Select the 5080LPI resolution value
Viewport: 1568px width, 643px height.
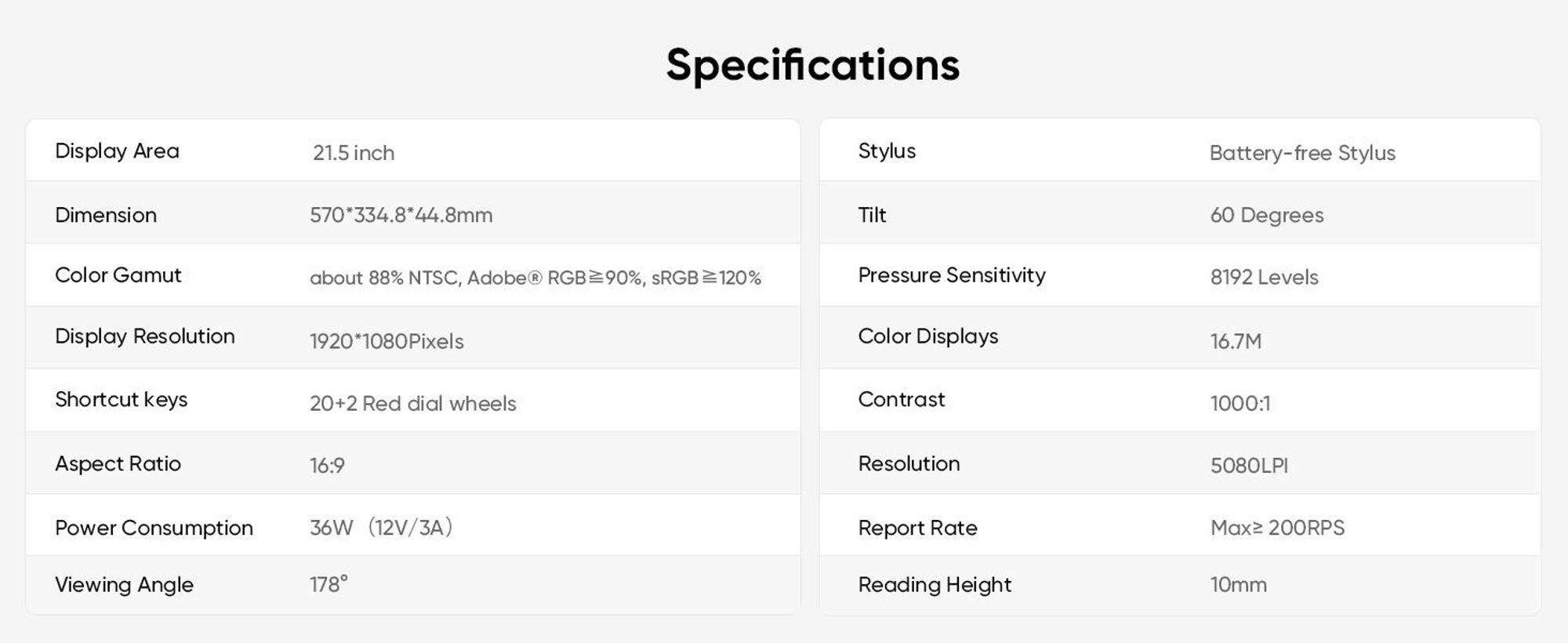tap(1249, 466)
